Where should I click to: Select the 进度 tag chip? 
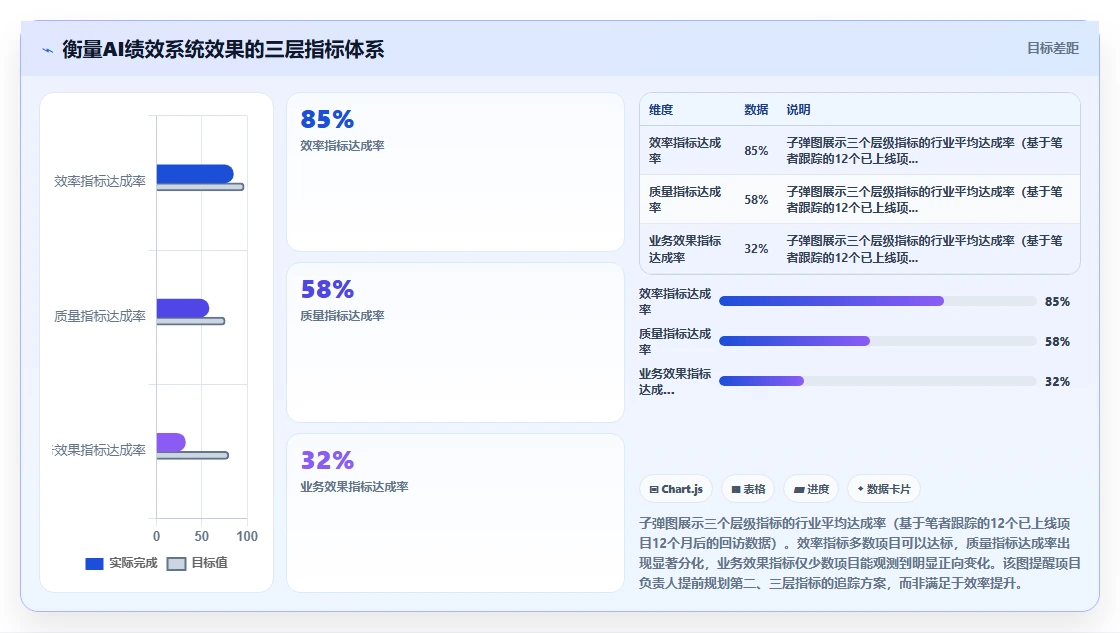pyautogui.click(x=811, y=489)
